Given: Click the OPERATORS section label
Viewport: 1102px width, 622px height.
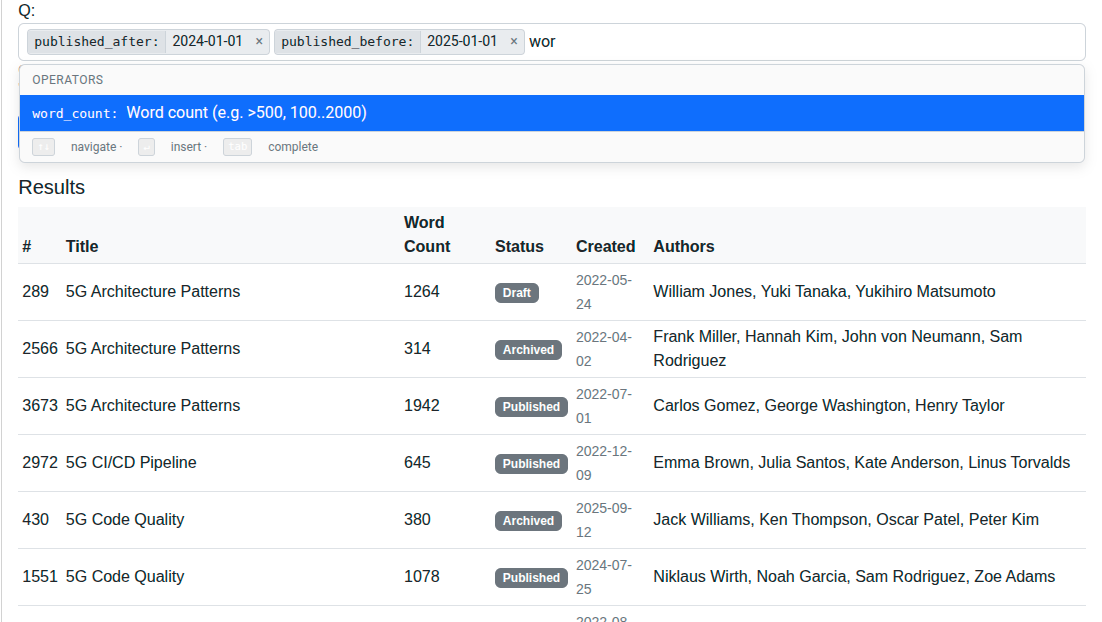Looking at the screenshot, I should tap(67, 80).
